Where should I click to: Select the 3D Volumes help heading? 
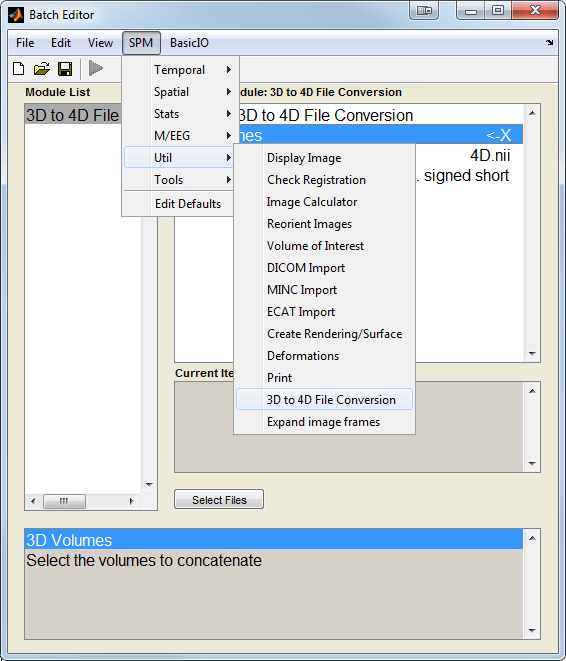pos(274,539)
